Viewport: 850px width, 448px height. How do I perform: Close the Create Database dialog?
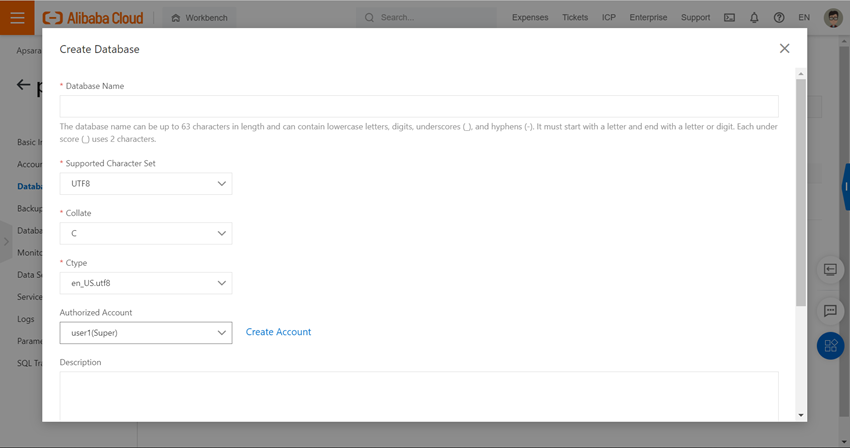click(784, 48)
